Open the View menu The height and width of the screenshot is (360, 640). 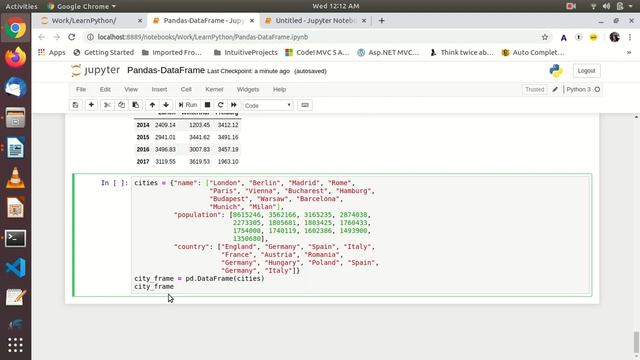click(x=131, y=89)
